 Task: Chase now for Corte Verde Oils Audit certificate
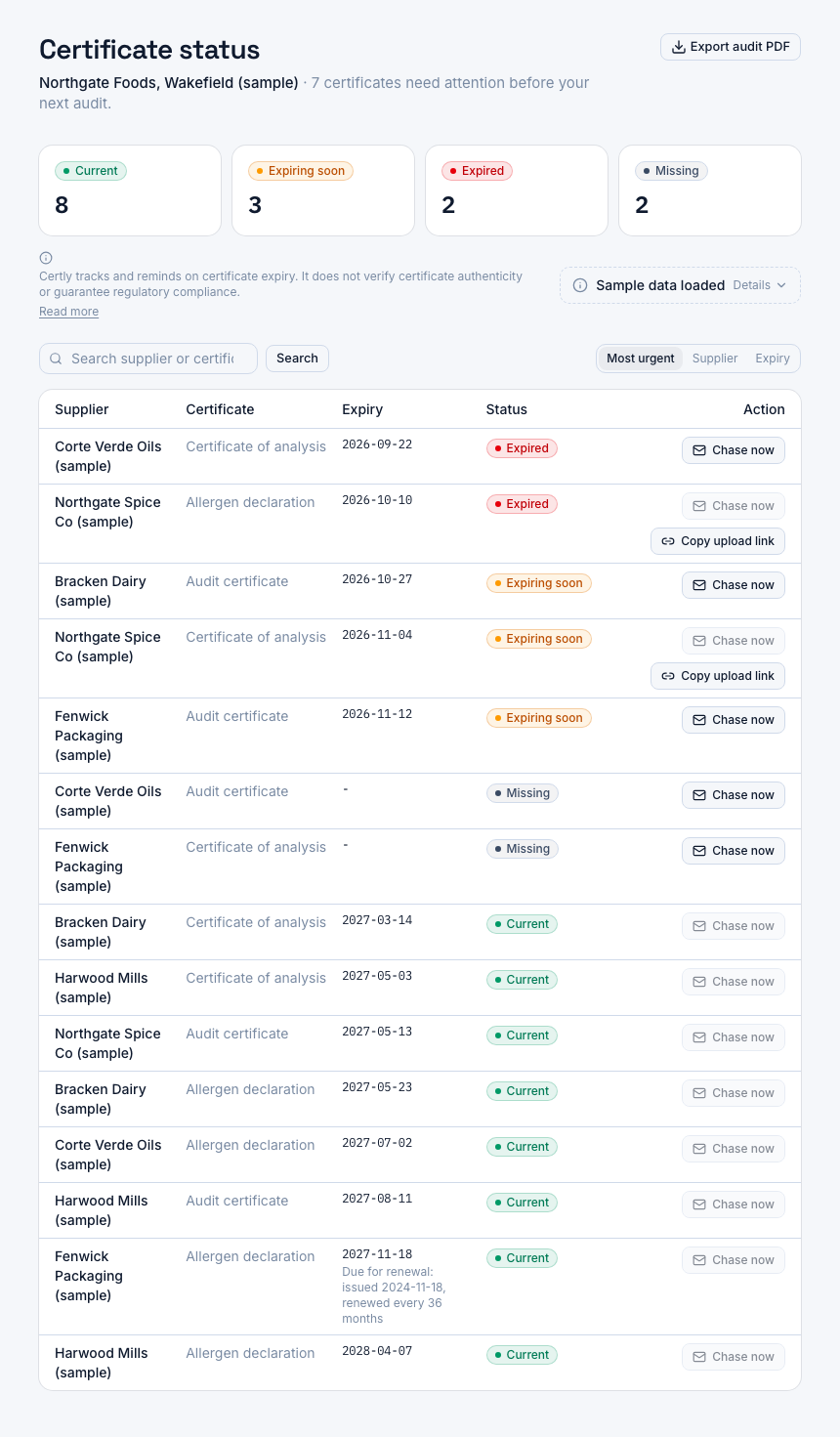[x=734, y=795]
